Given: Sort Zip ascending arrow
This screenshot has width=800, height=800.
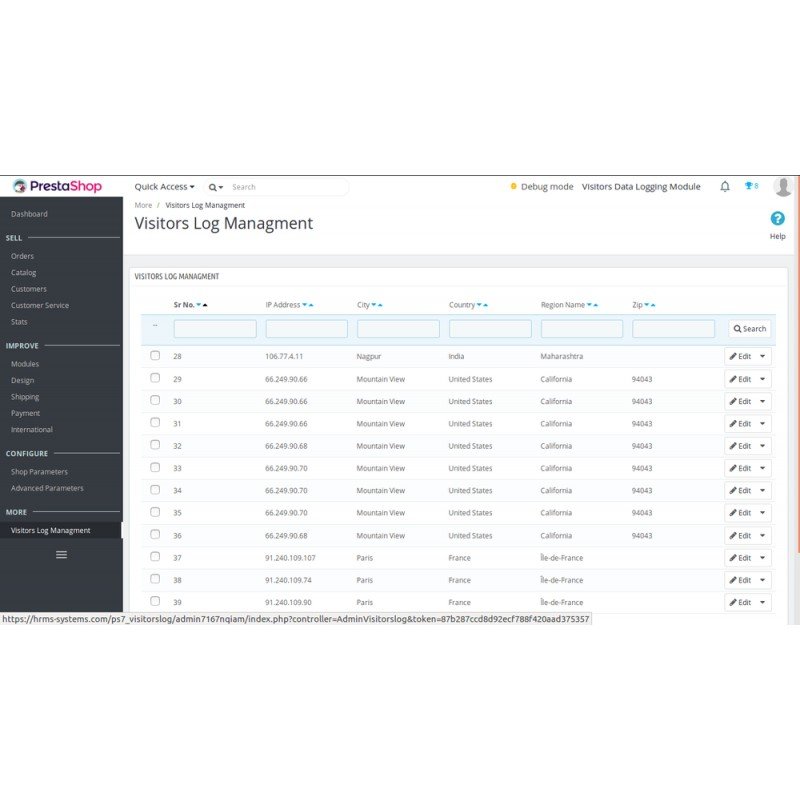Looking at the screenshot, I should click(653, 305).
